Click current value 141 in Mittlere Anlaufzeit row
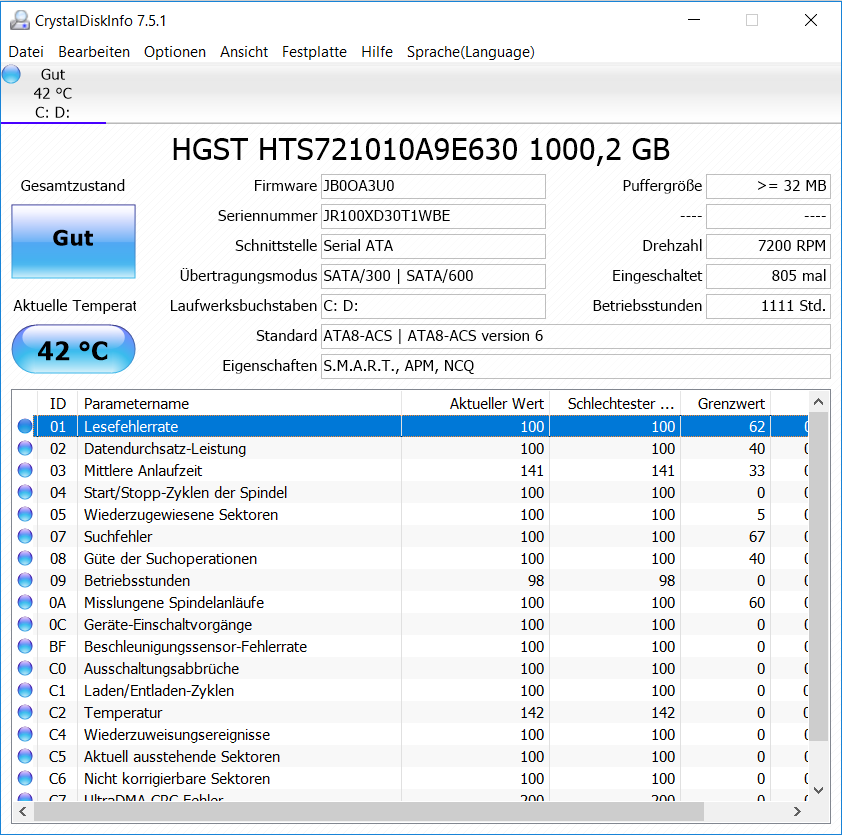 click(532, 470)
